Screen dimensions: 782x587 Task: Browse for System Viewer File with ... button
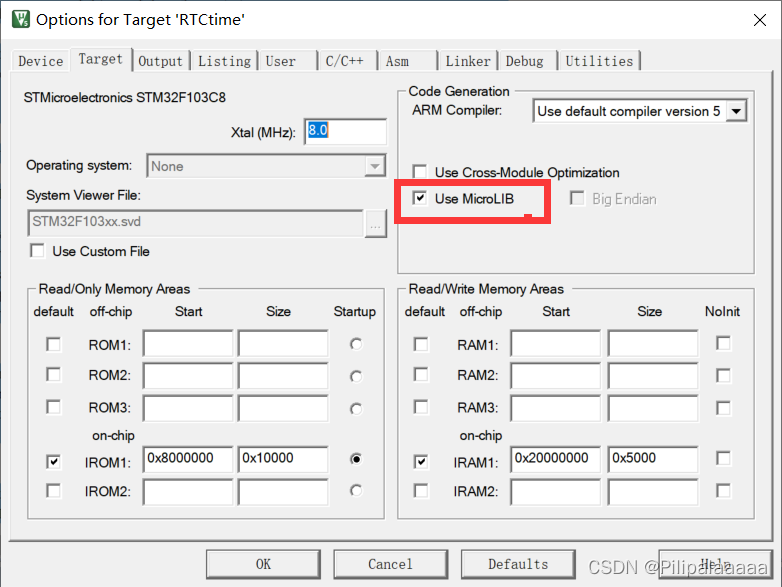coord(376,224)
